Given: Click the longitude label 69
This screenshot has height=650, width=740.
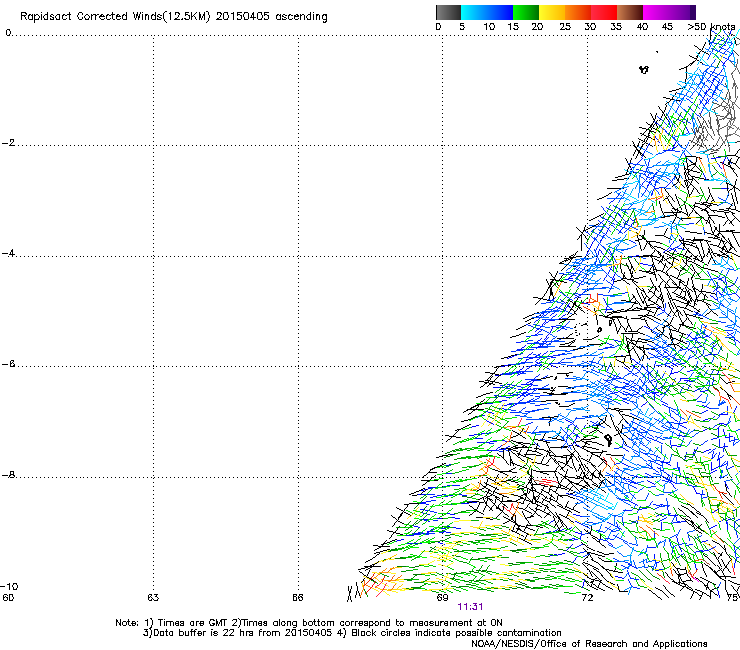Looking at the screenshot, I should coord(442,598).
